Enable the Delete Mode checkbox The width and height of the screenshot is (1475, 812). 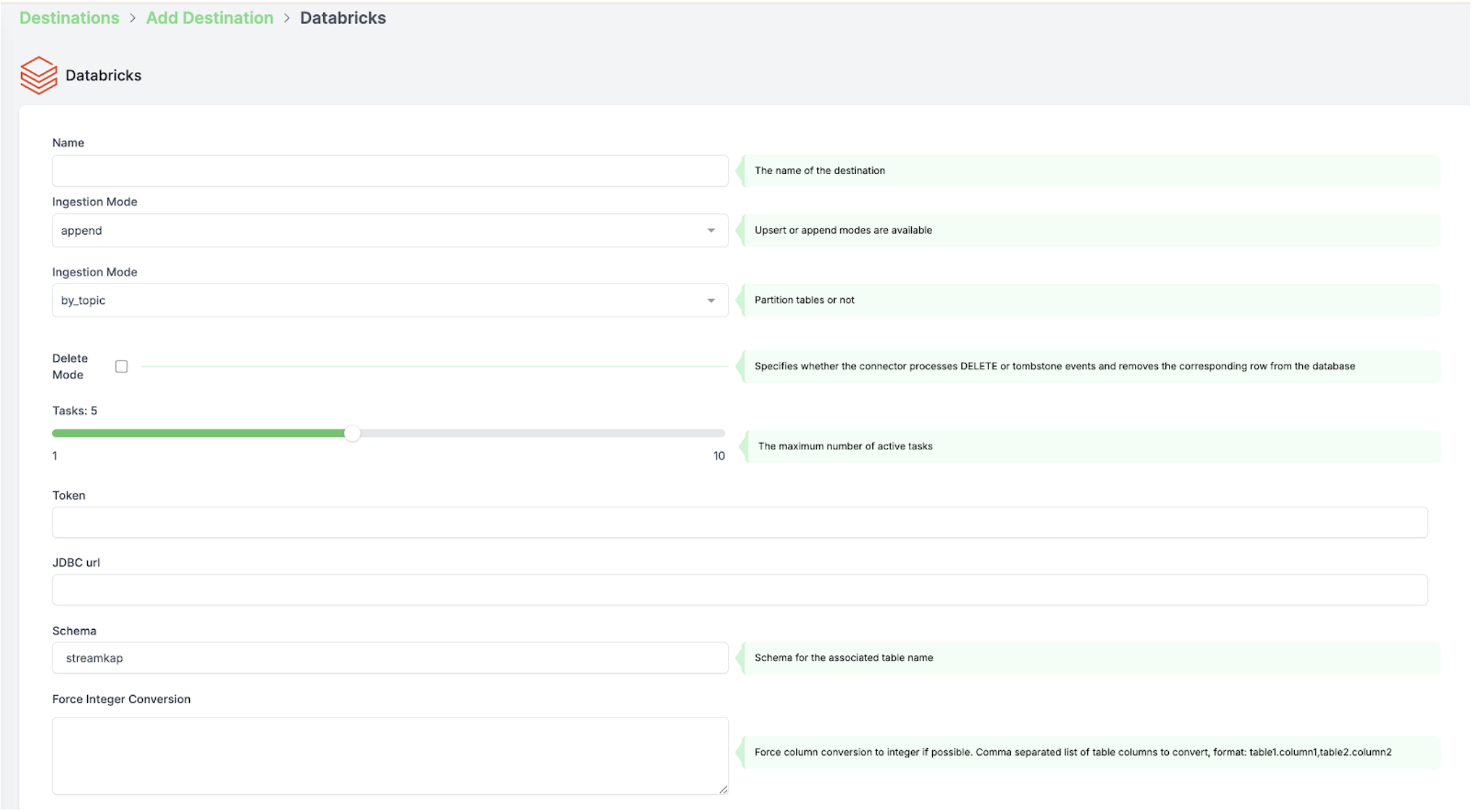[122, 367]
